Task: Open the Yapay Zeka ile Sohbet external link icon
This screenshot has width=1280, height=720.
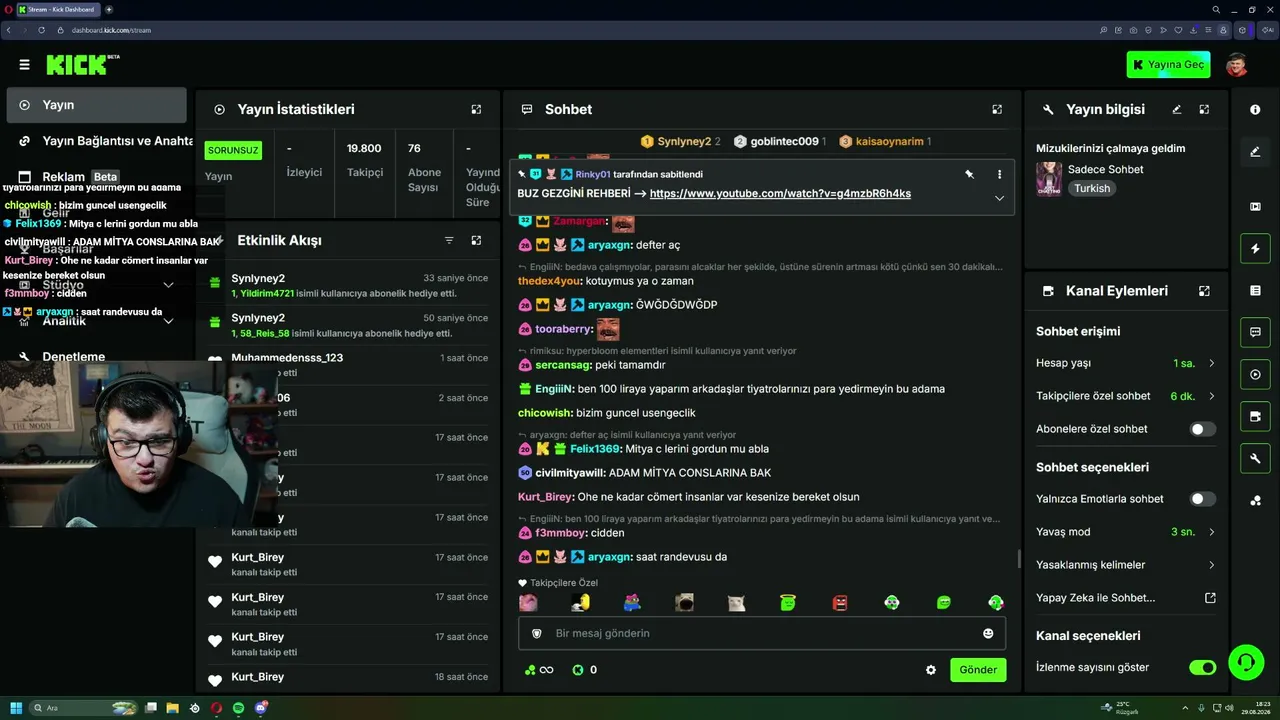Action: tap(1210, 598)
